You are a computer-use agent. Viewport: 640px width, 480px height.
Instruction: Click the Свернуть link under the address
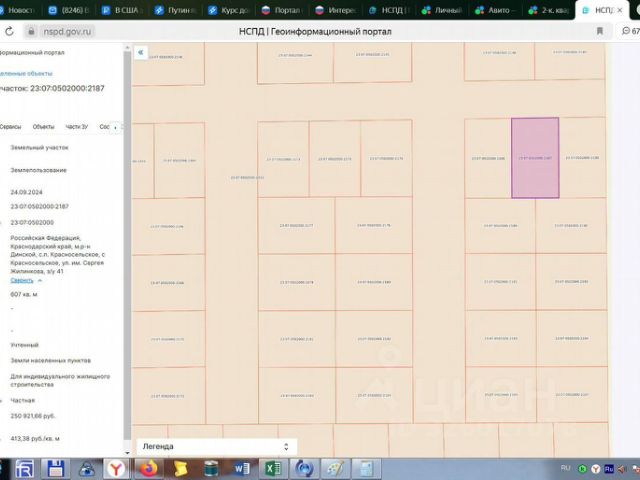pos(22,280)
